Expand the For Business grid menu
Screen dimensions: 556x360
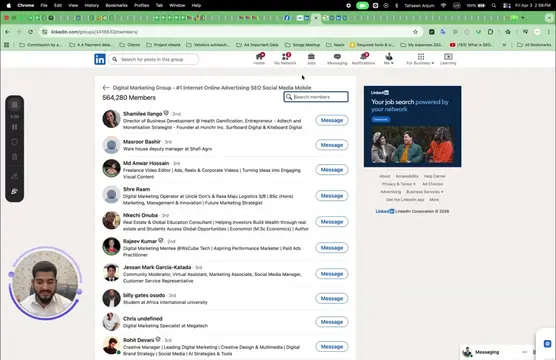(420, 59)
